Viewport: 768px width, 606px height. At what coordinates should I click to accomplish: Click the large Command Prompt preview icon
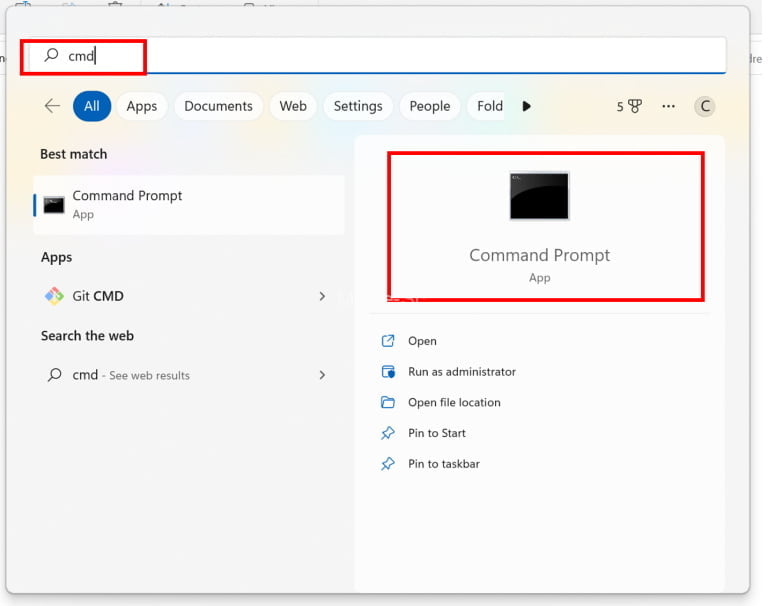tap(539, 196)
